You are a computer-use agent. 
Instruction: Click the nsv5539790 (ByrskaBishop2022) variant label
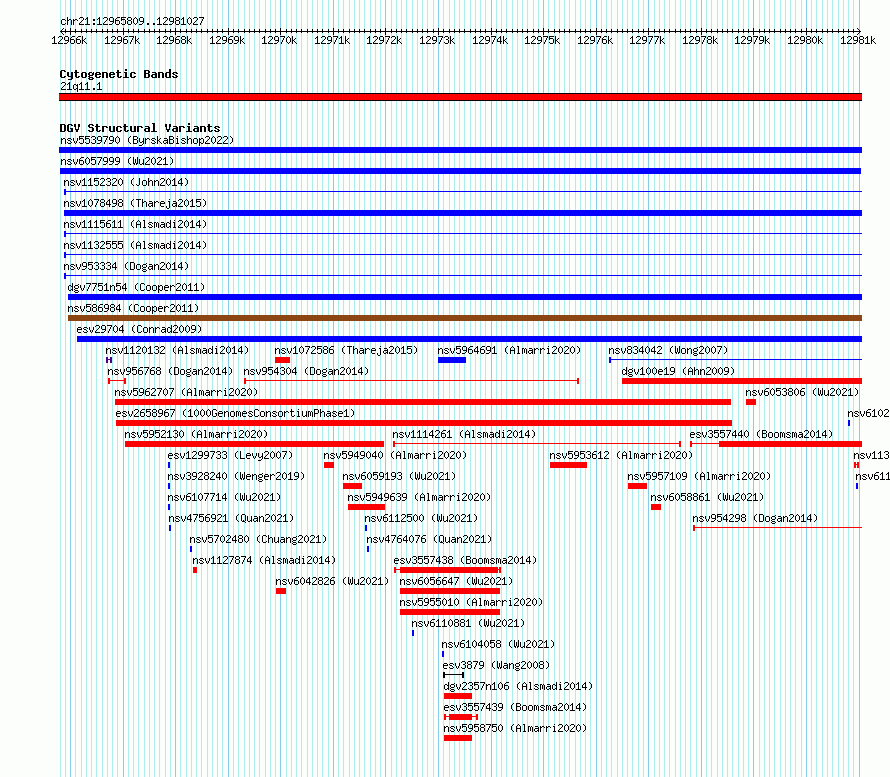[147, 140]
